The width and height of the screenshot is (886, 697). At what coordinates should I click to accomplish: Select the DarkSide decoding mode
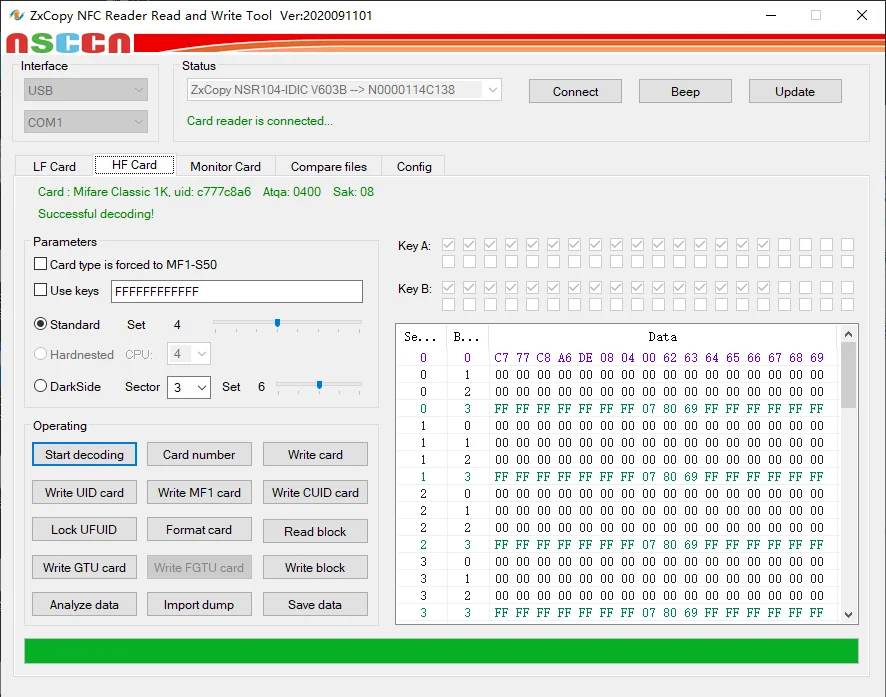coord(41,386)
